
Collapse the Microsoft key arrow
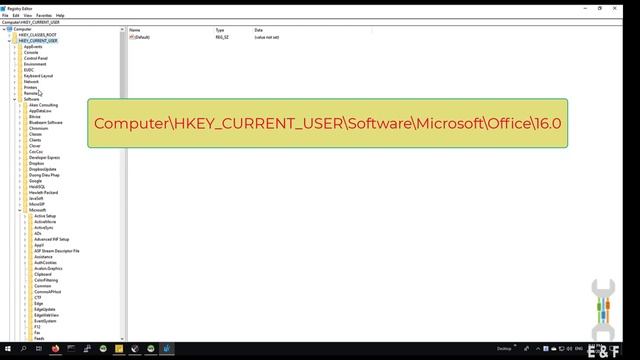click(20, 210)
